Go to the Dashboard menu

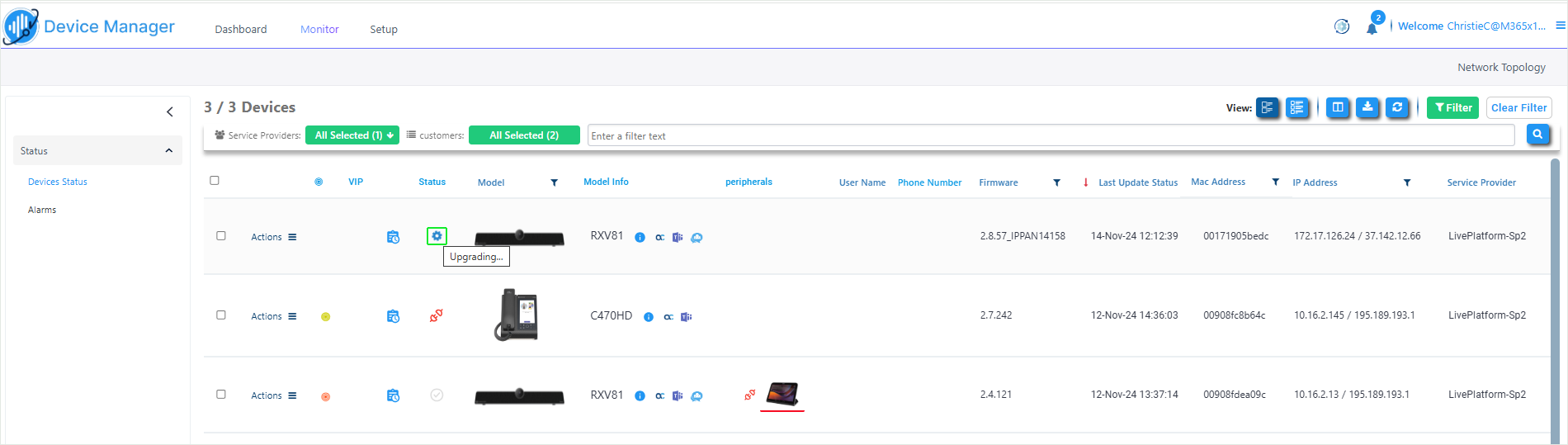point(241,29)
